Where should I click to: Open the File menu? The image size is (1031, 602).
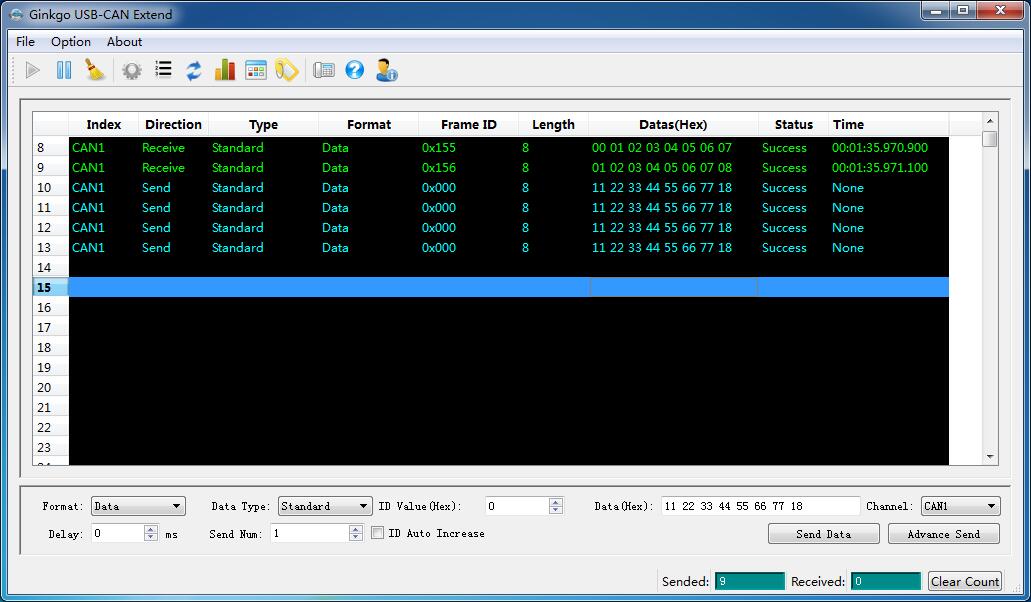(25, 42)
